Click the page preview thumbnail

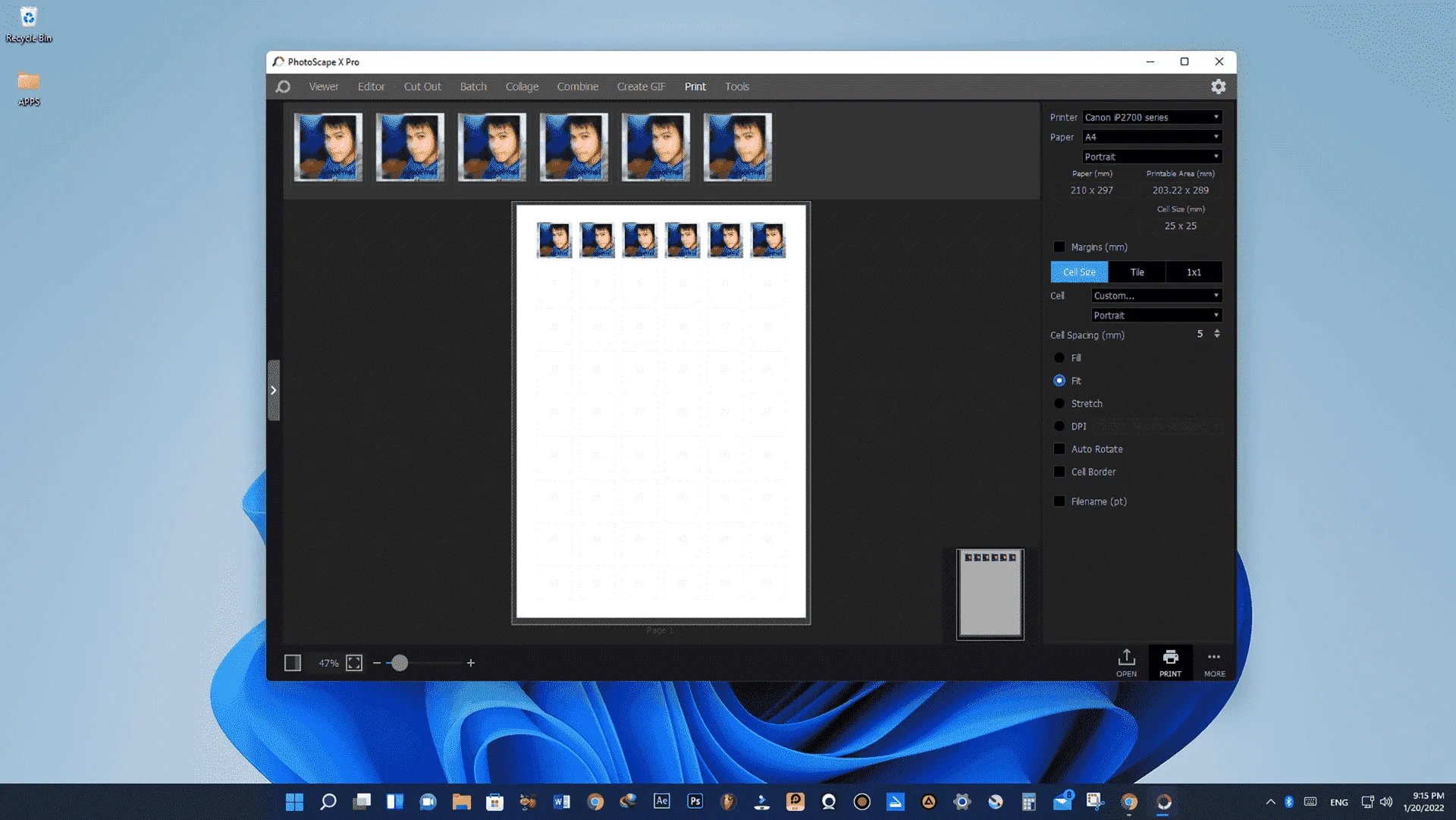pos(990,594)
